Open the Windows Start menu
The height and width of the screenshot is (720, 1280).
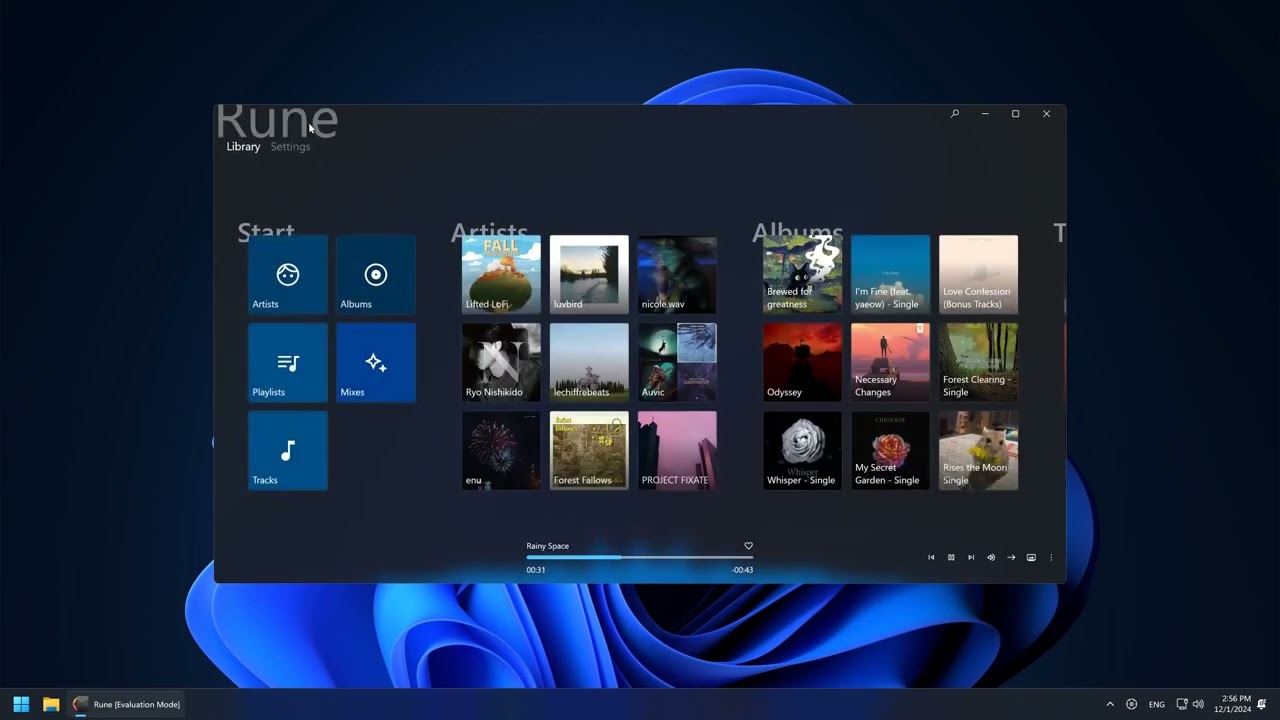click(21, 704)
